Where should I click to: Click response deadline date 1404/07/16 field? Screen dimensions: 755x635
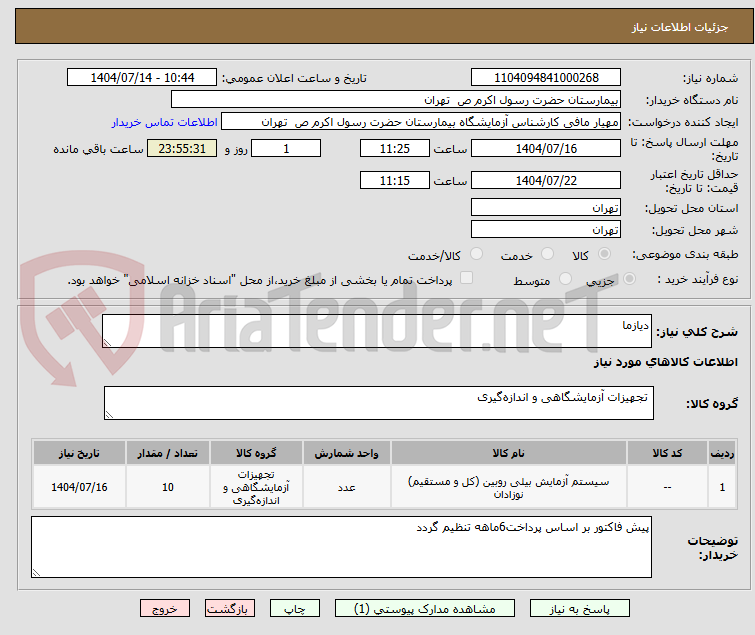[x=546, y=148]
